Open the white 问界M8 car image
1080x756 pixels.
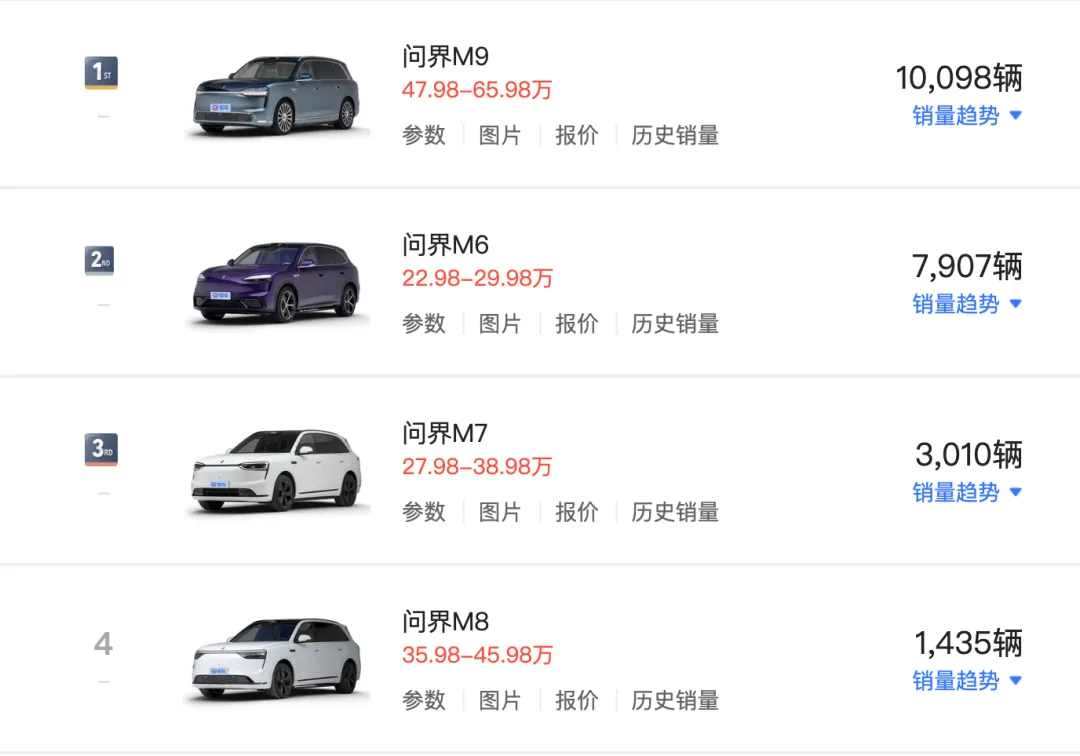click(277, 659)
